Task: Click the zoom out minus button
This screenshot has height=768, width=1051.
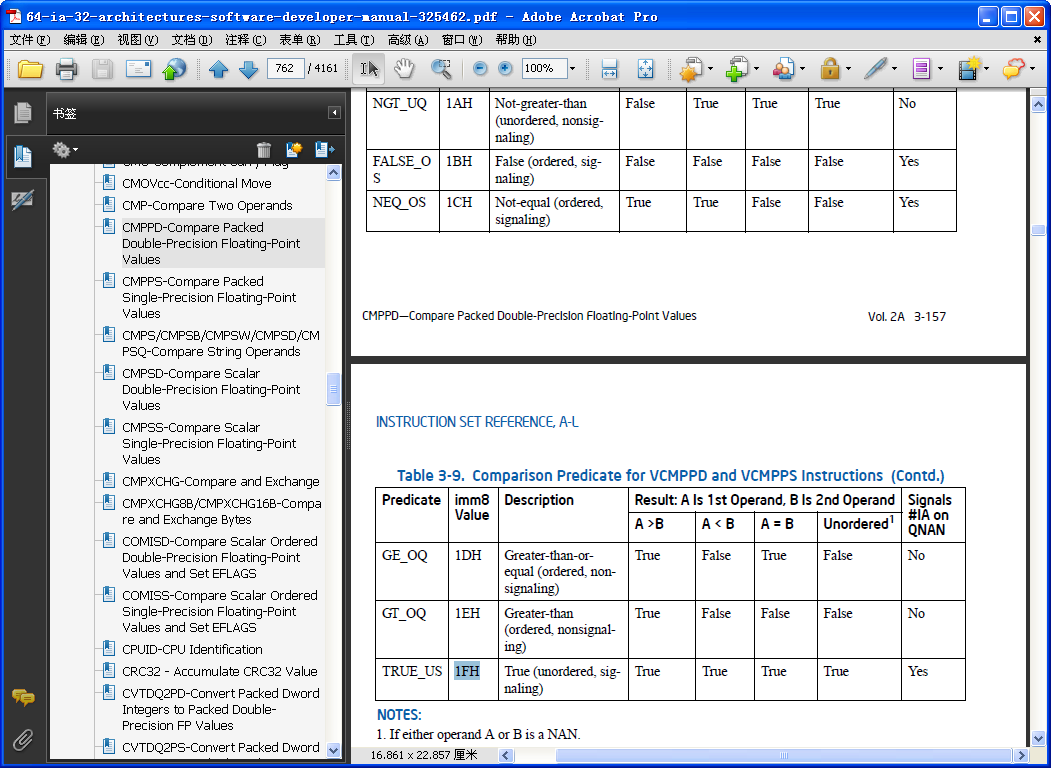Action: pyautogui.click(x=479, y=68)
